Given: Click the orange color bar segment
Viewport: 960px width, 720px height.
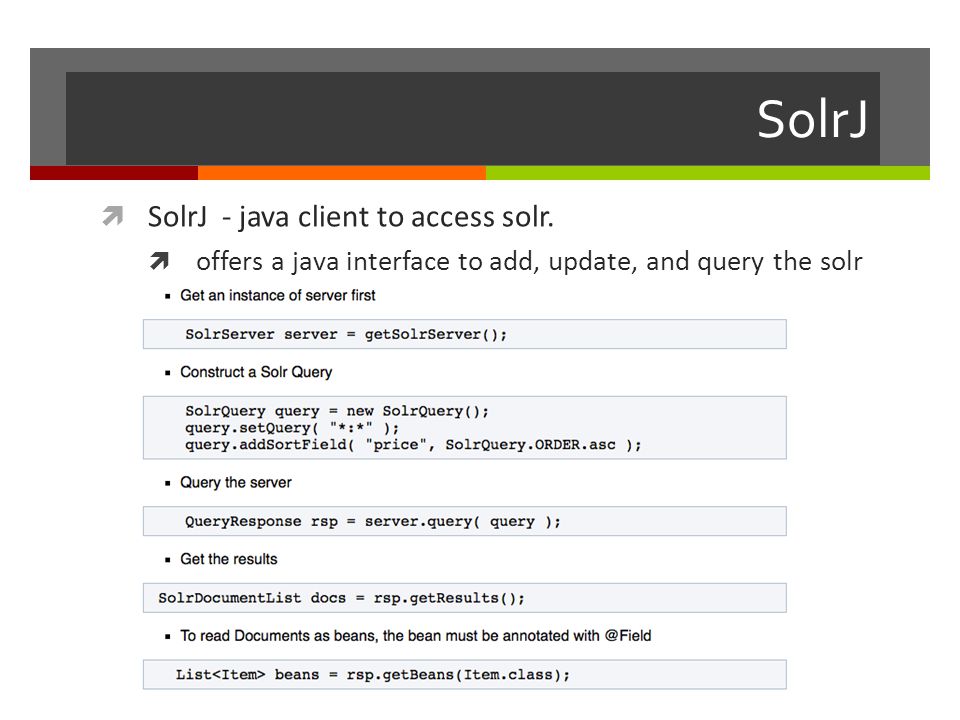Looking at the screenshot, I should coord(342,173).
